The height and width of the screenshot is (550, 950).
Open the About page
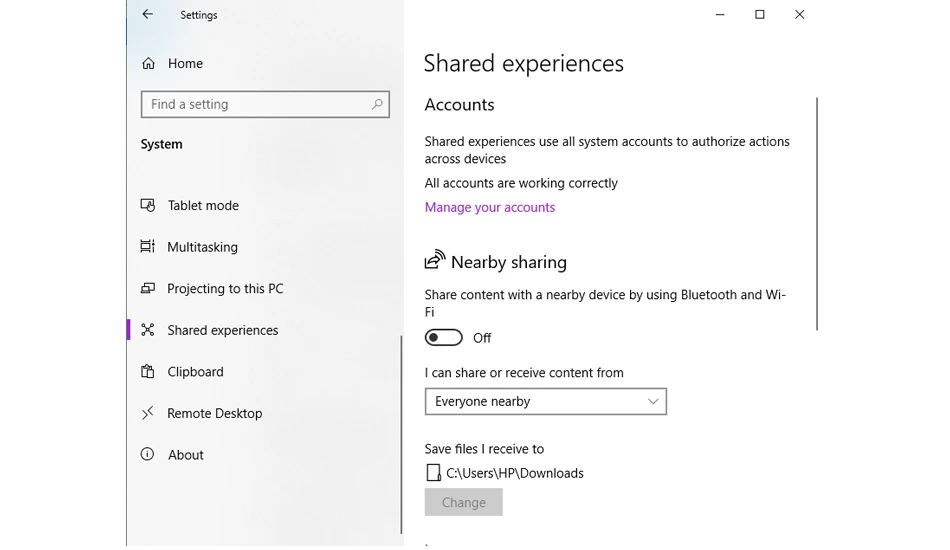[185, 455]
